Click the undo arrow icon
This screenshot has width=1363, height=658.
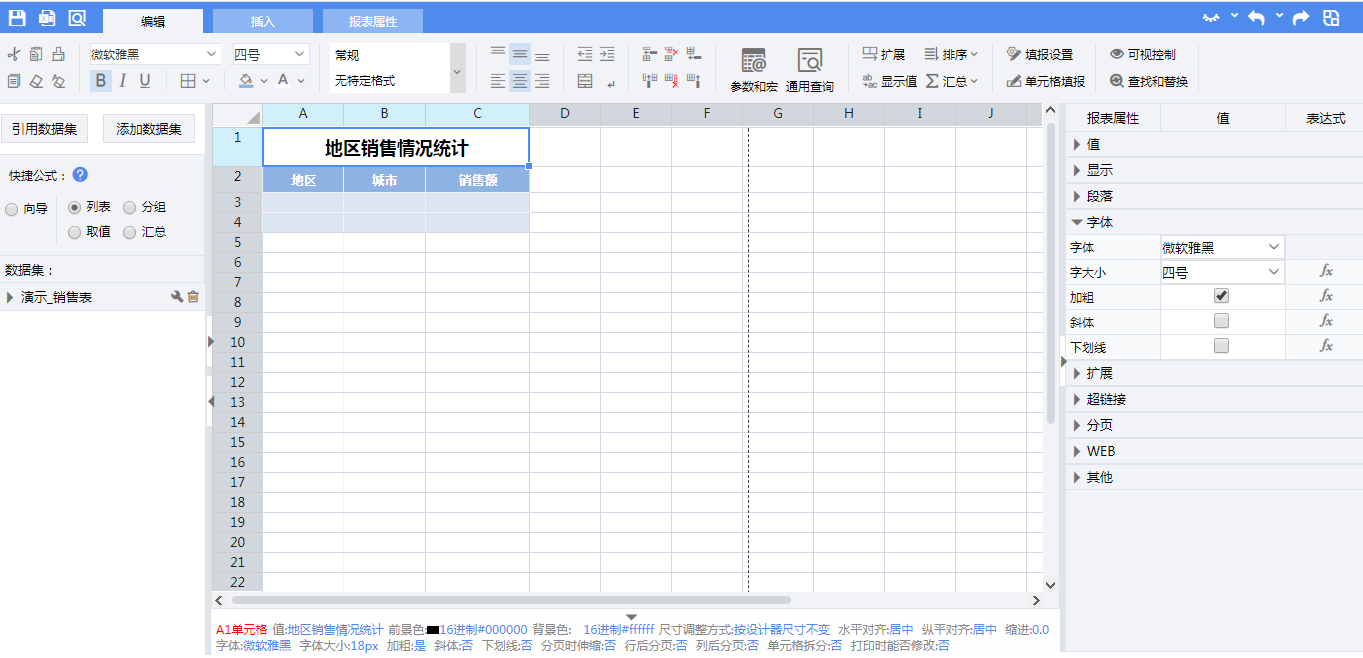[x=1256, y=18]
